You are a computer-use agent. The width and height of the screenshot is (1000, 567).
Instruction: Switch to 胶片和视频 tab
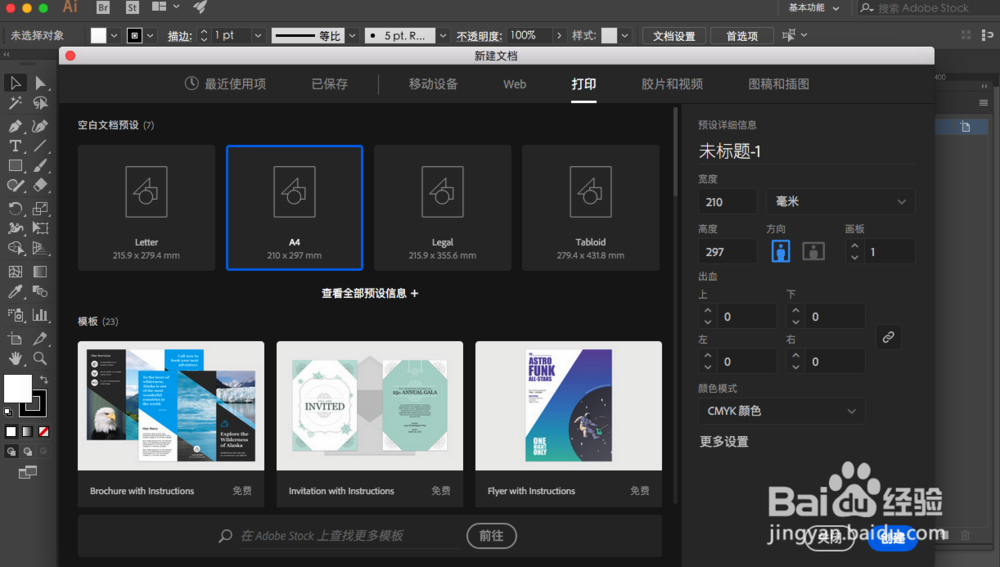(x=672, y=84)
